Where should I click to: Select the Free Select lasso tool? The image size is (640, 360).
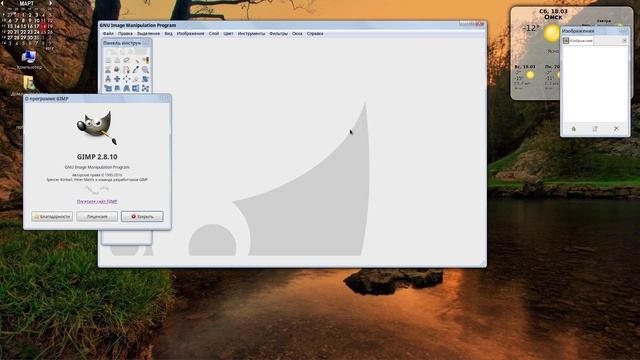tap(127, 60)
